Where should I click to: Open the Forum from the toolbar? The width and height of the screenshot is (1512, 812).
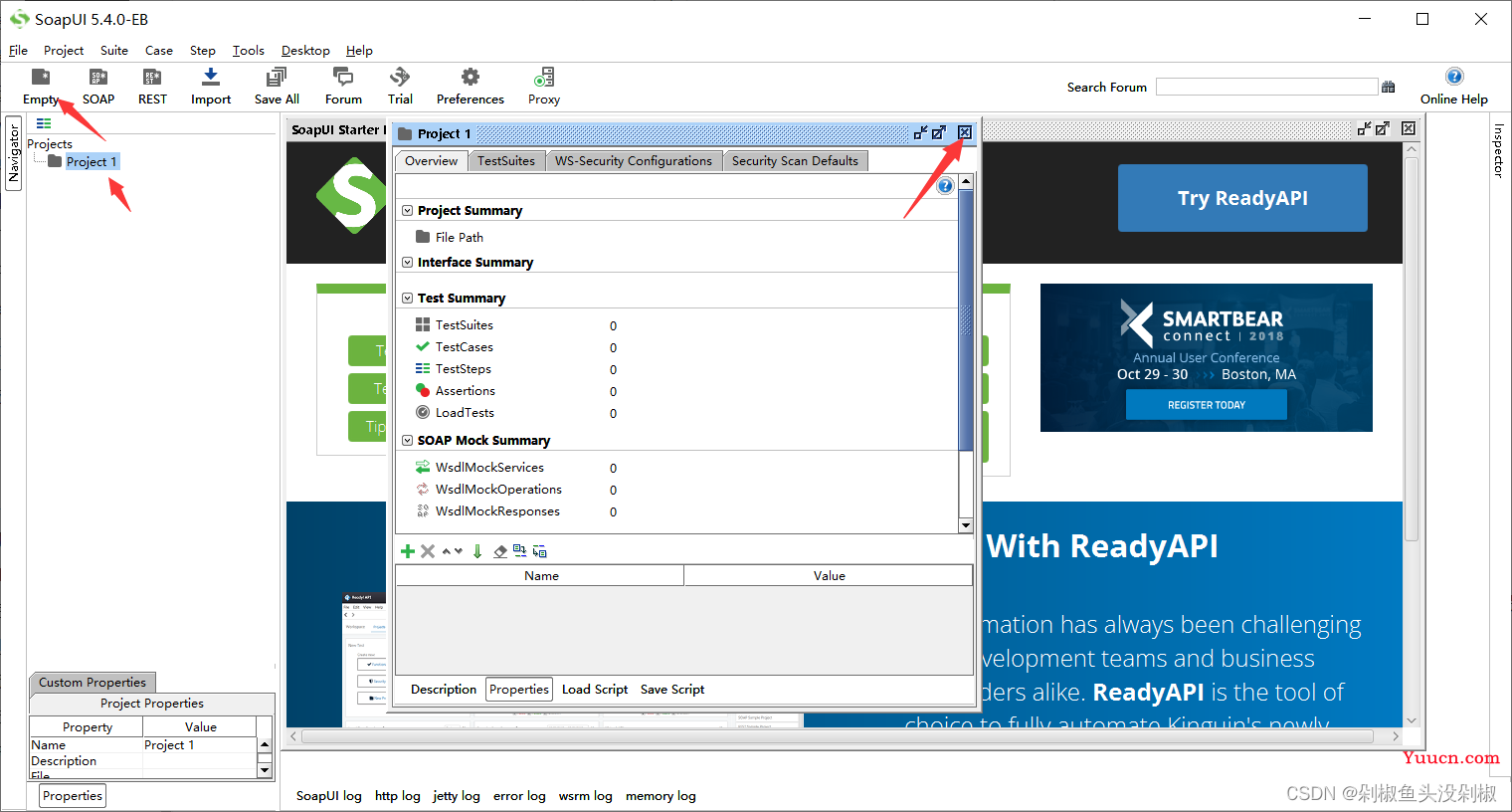tap(343, 87)
